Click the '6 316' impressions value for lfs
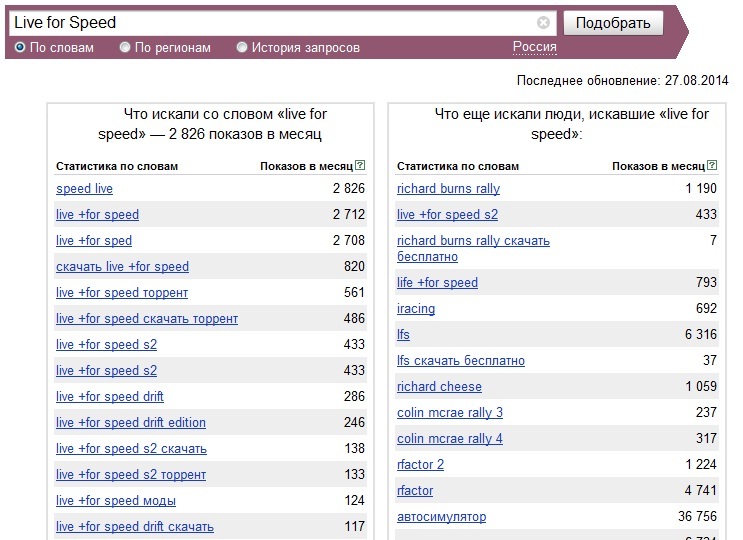The height and width of the screenshot is (540, 743). coord(700,334)
